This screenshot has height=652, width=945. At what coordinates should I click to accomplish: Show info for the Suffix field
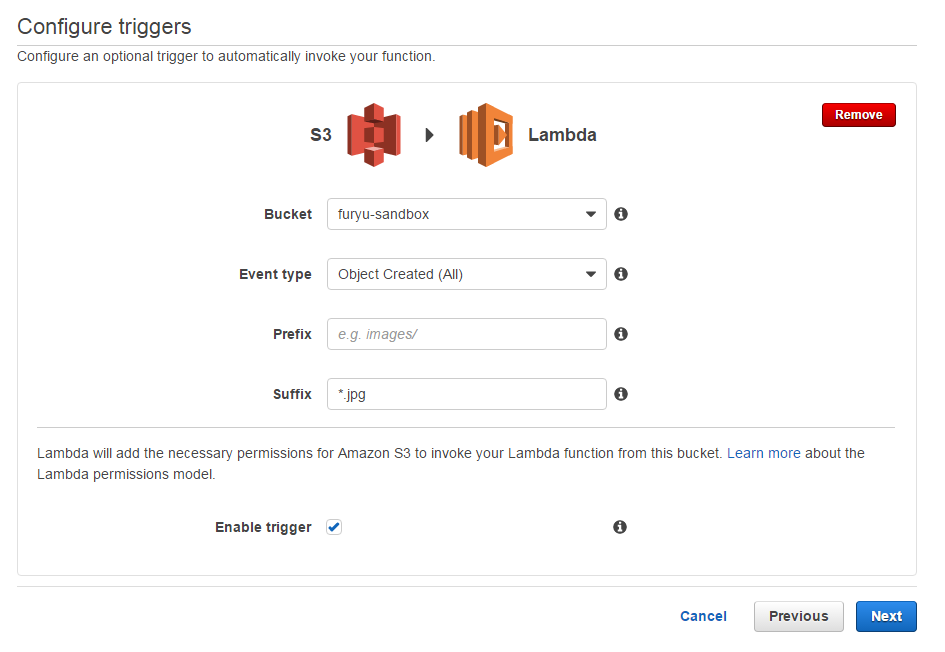point(621,394)
